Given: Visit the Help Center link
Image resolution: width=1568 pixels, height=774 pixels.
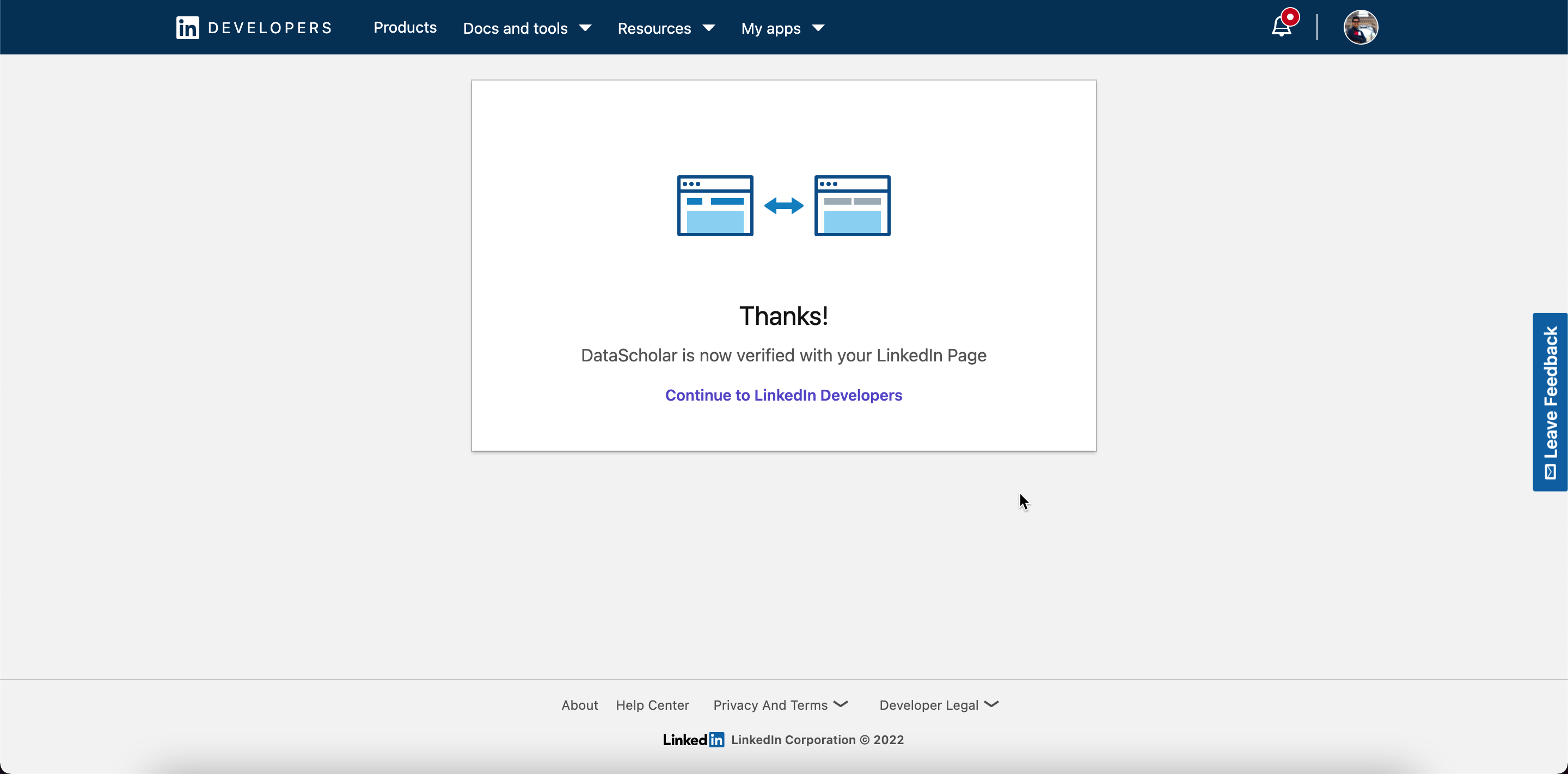Looking at the screenshot, I should pos(652,705).
